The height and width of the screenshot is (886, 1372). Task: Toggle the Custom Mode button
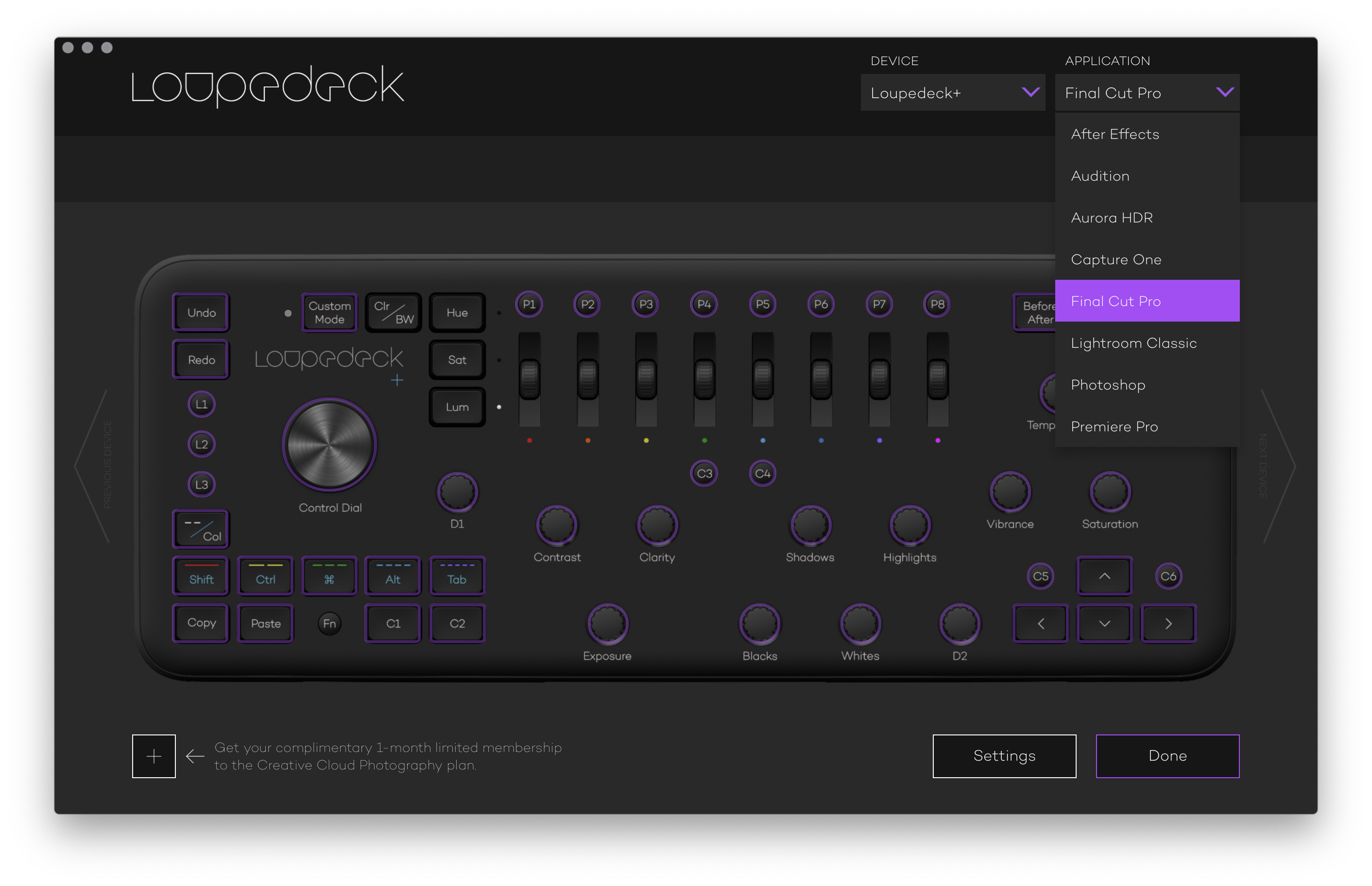(329, 312)
